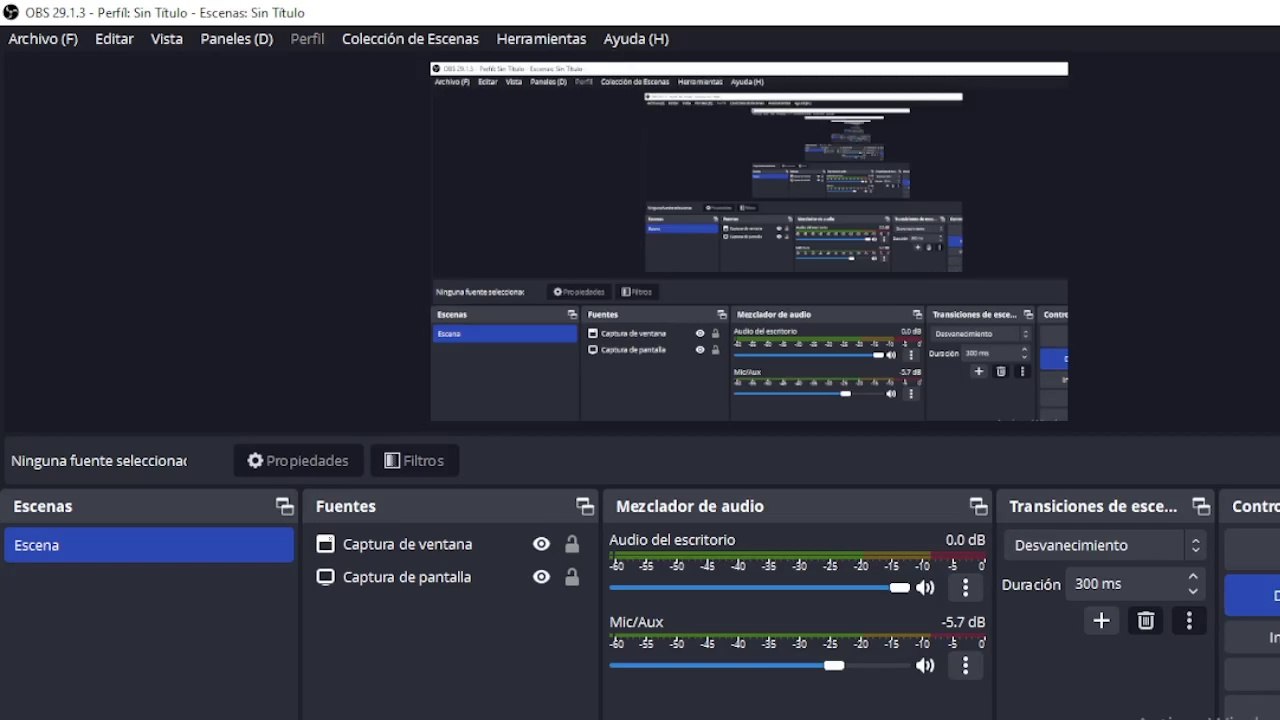Pop out the Transiciones de escena panel
Image resolution: width=1280 pixels, height=720 pixels.
(1201, 506)
